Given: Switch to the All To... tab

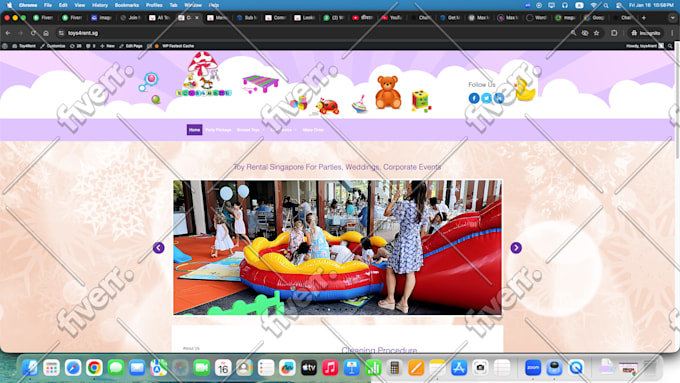Looking at the screenshot, I should click(x=160, y=18).
